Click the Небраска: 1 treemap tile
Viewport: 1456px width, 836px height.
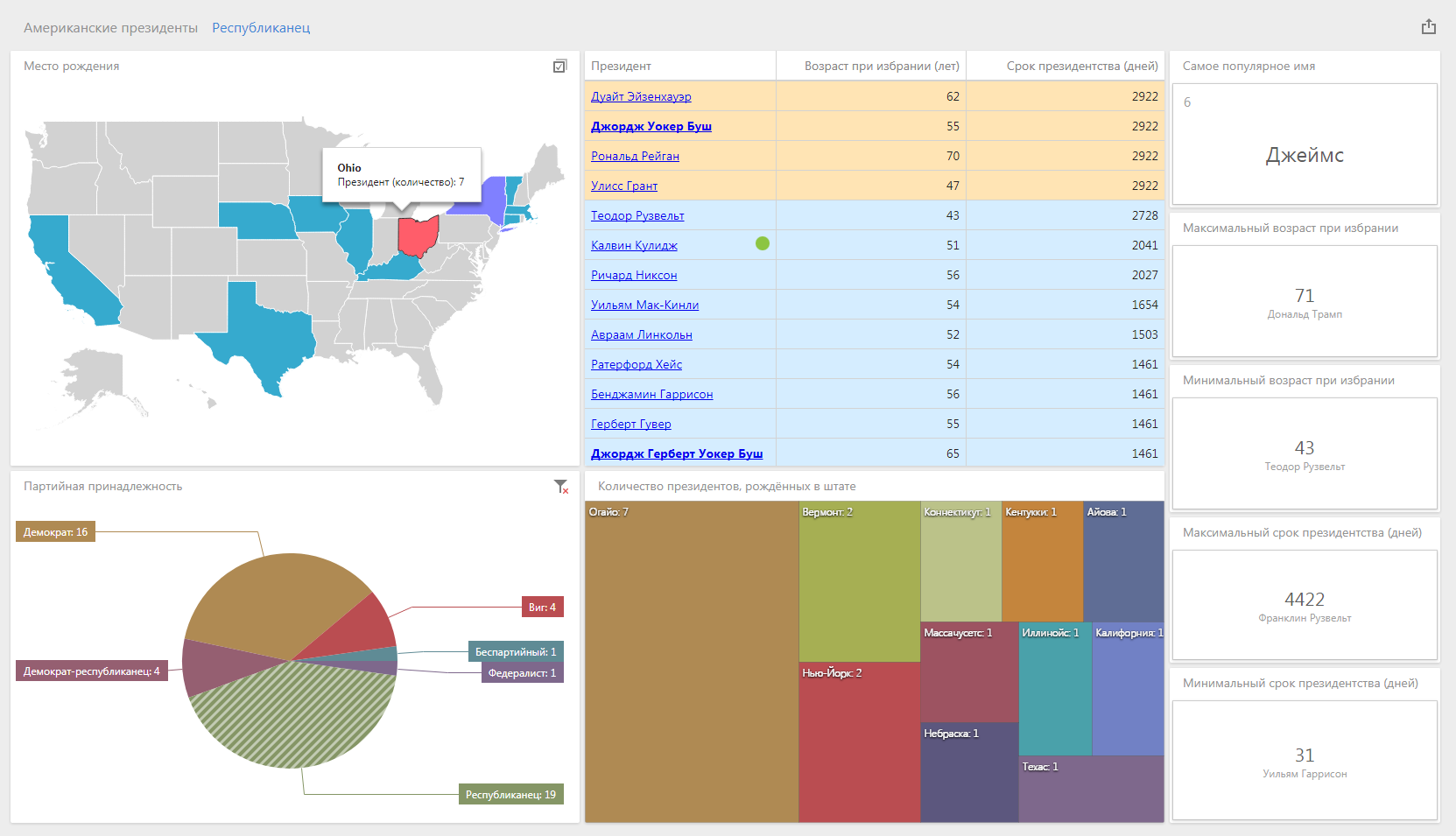[x=969, y=772]
